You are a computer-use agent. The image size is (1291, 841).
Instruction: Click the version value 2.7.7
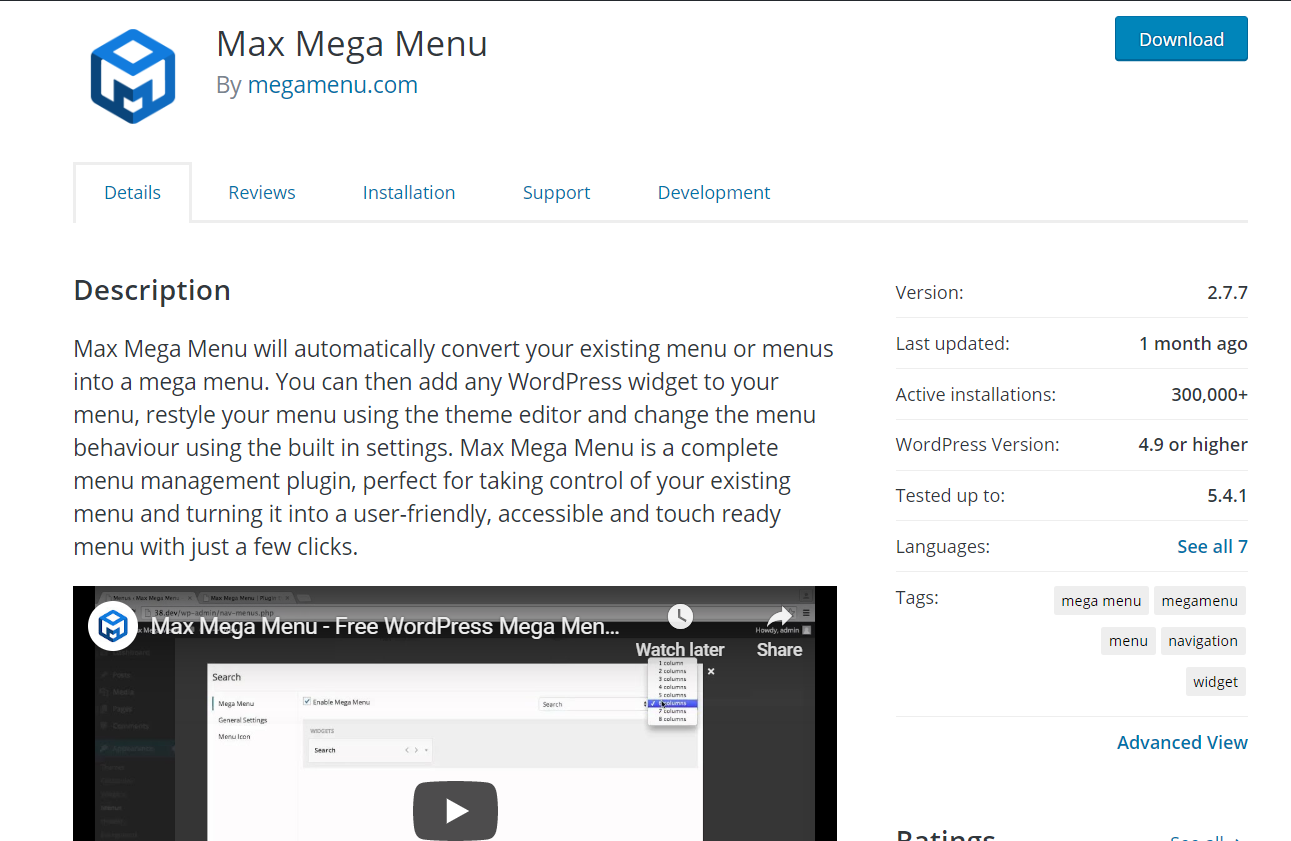tap(1227, 293)
